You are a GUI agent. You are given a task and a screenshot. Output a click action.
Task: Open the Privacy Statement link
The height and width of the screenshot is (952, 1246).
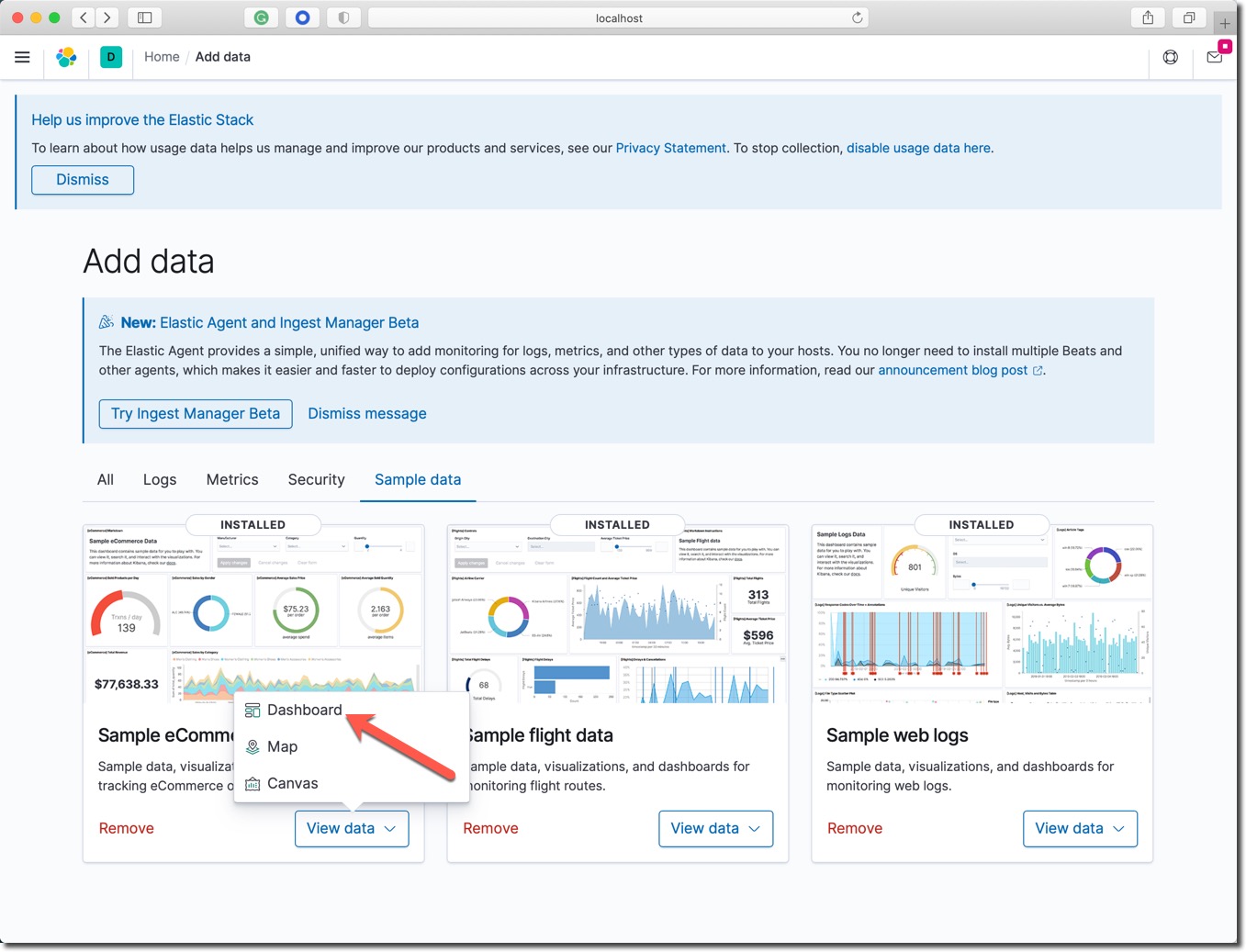671,148
